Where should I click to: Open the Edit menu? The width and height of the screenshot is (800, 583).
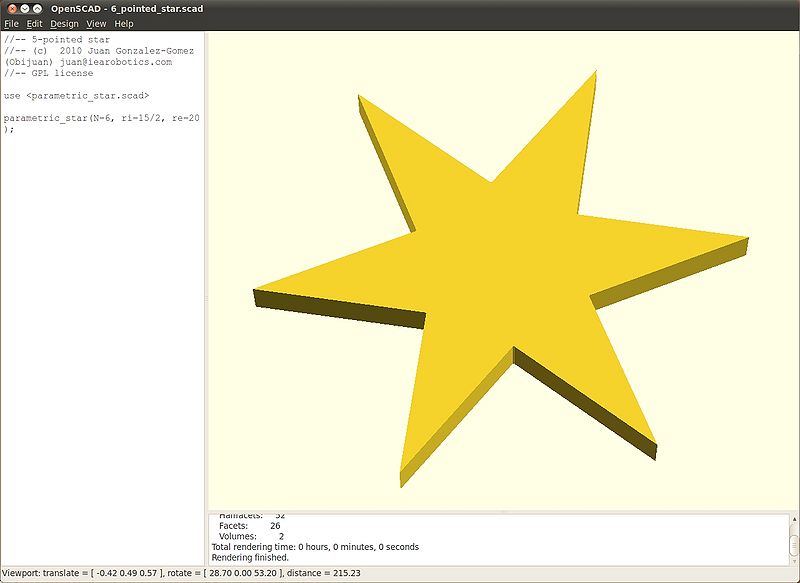34,23
